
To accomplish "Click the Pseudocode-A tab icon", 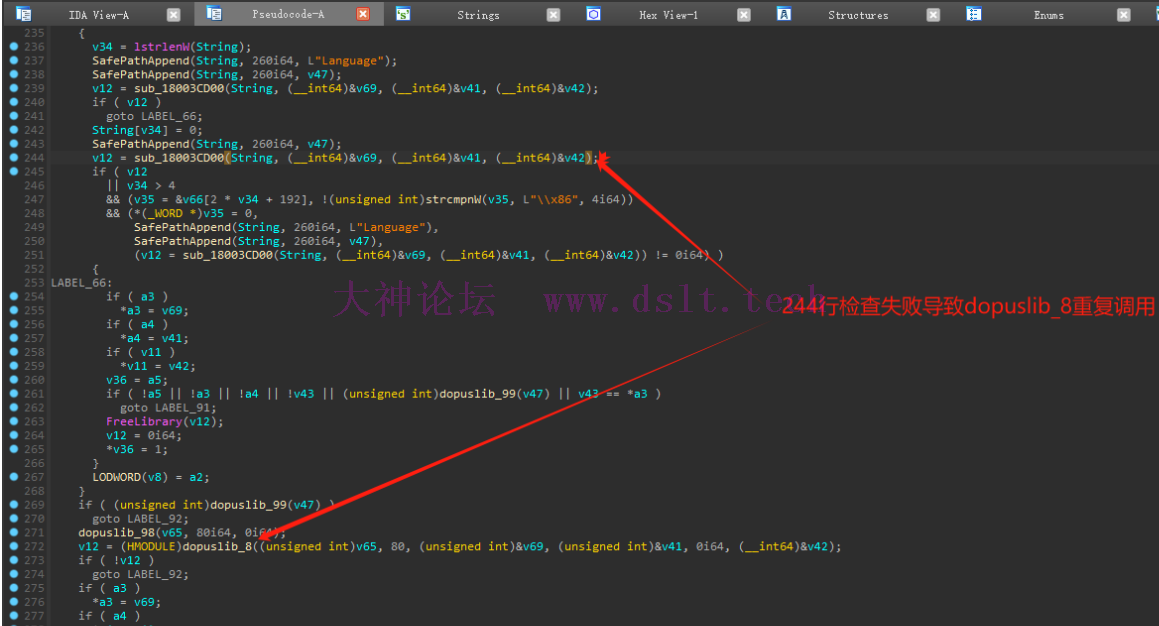I will pos(214,14).
